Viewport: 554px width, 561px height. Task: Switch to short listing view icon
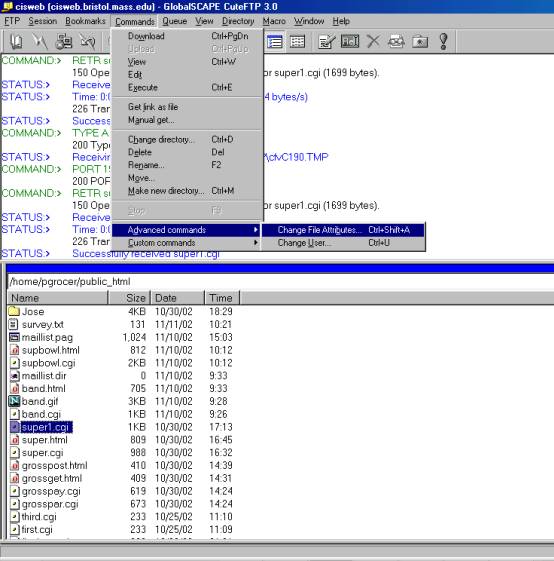click(x=297, y=42)
